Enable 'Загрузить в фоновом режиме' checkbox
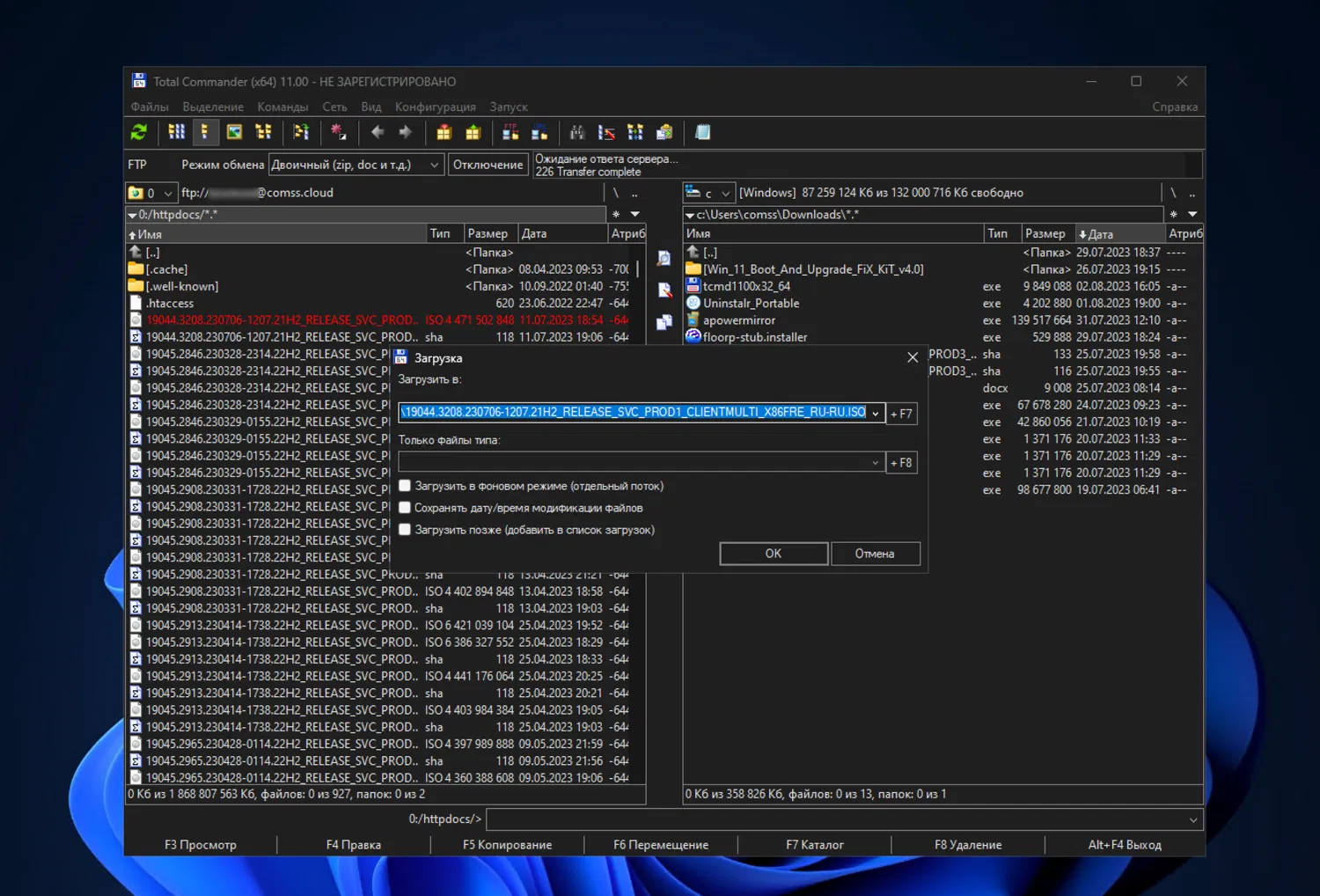Viewport: 1320px width, 896px height. pyautogui.click(x=405, y=486)
